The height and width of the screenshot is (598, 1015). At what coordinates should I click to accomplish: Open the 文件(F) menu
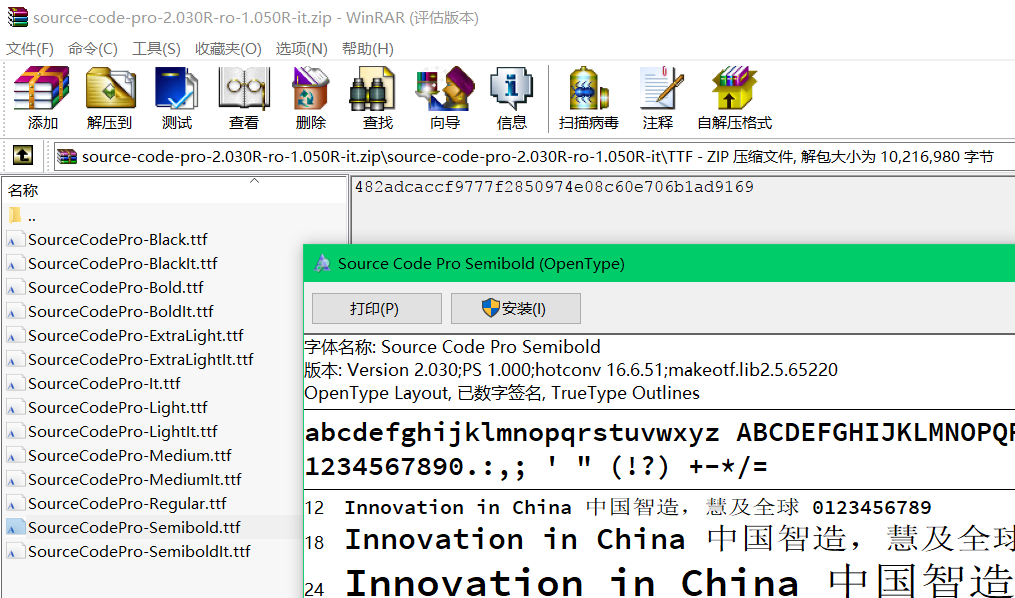click(30, 49)
